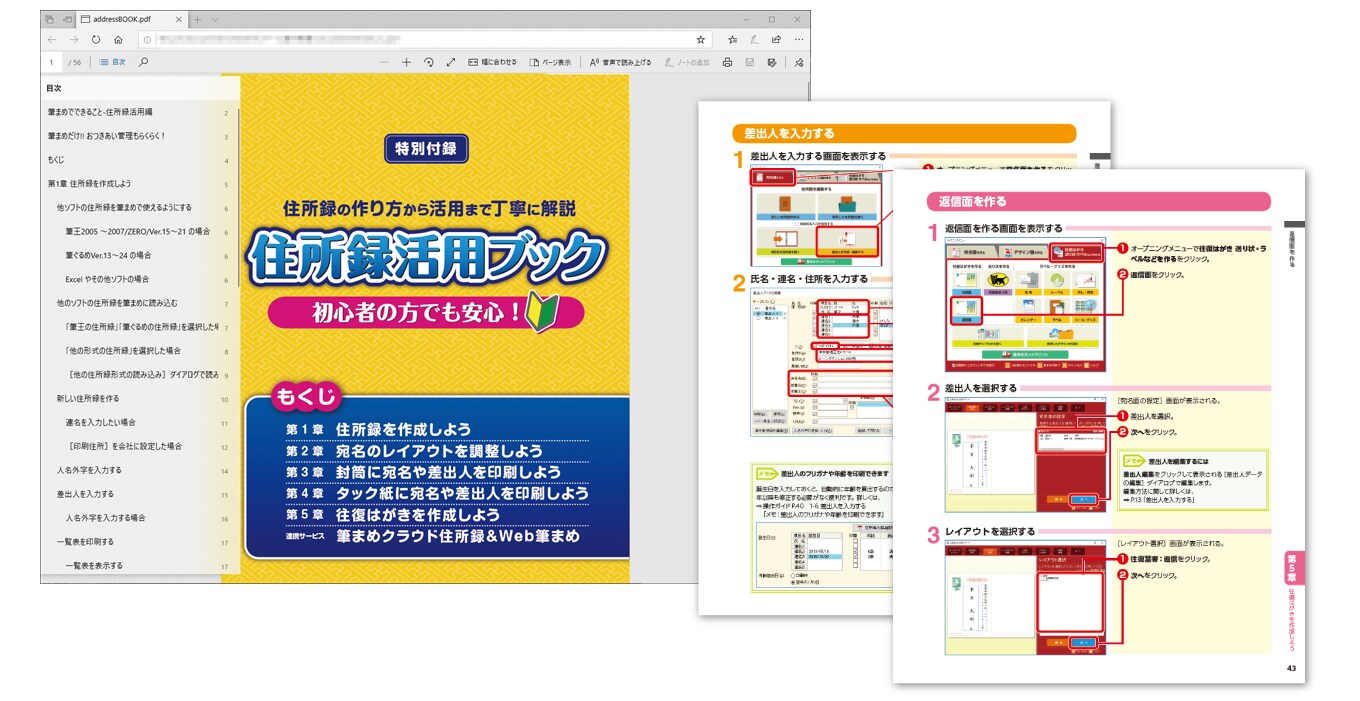Pin the PDF toolbar

(x=798, y=62)
